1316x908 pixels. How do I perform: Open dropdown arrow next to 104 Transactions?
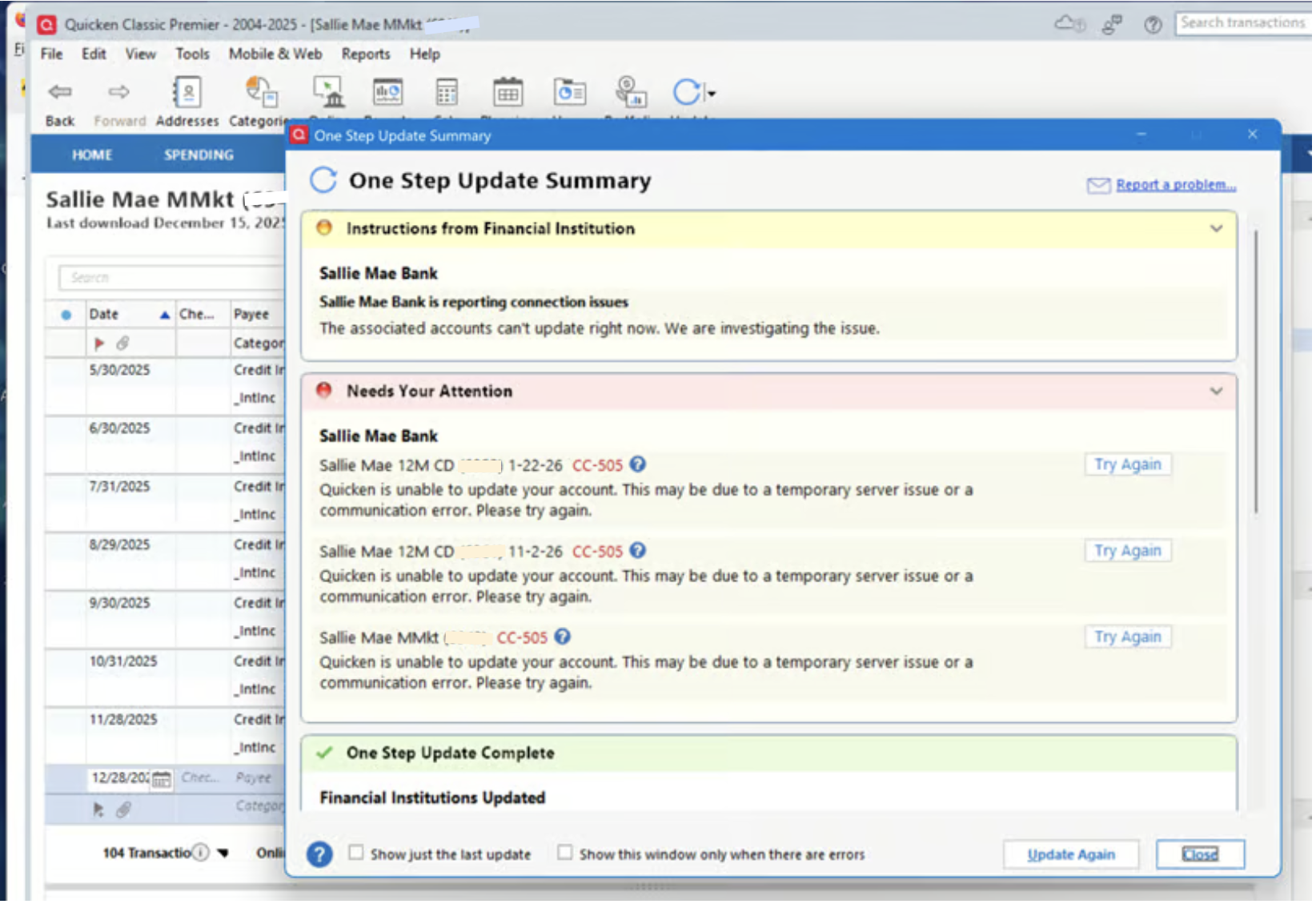[223, 854]
